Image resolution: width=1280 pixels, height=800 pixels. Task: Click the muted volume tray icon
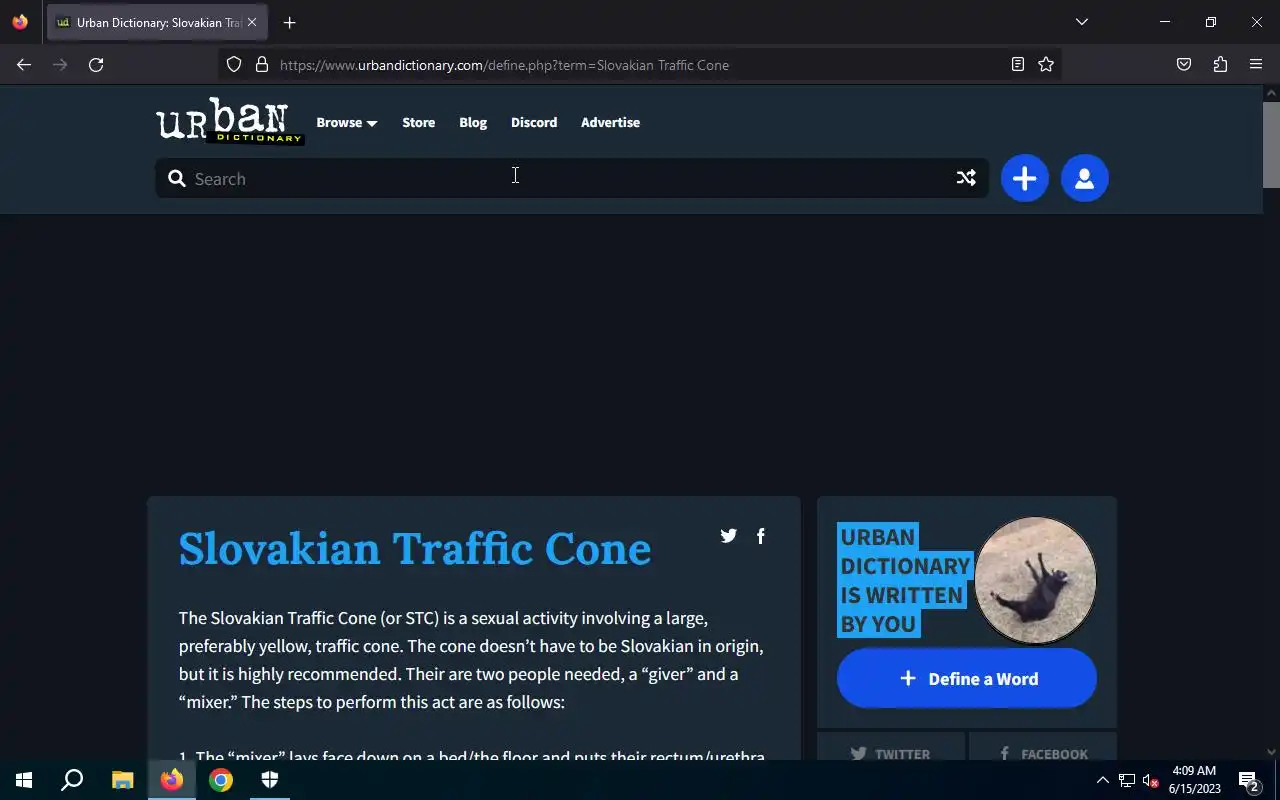(x=1150, y=780)
